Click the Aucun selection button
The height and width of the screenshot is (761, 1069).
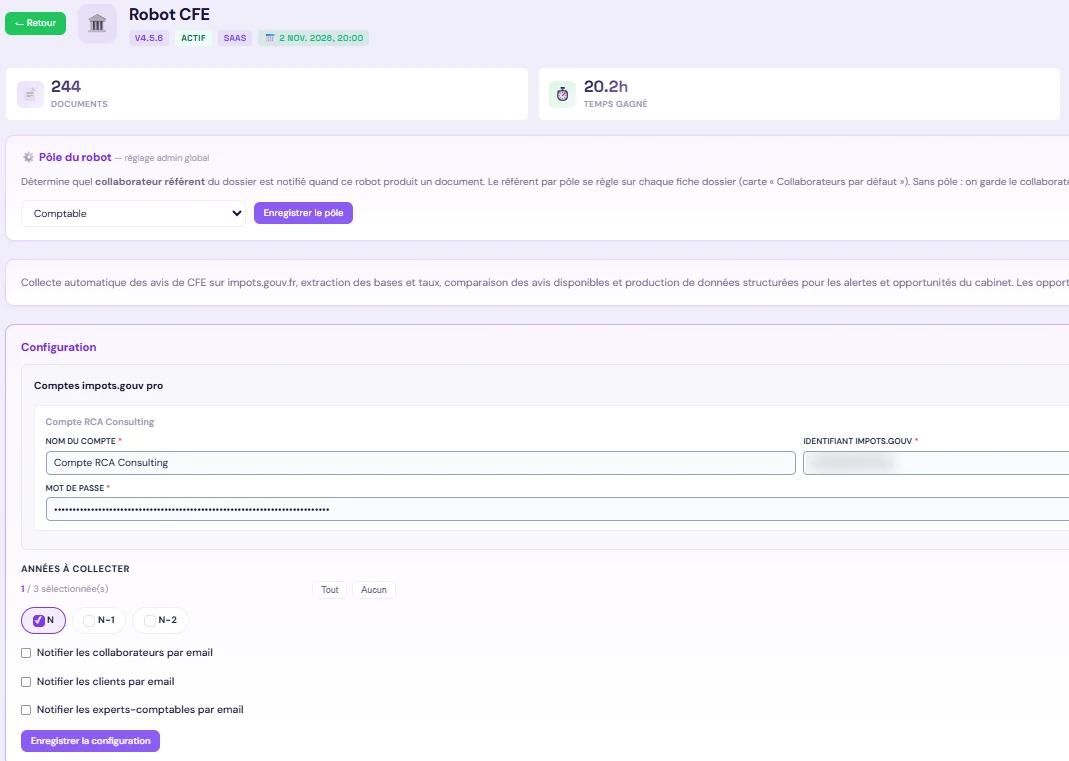[x=374, y=590]
